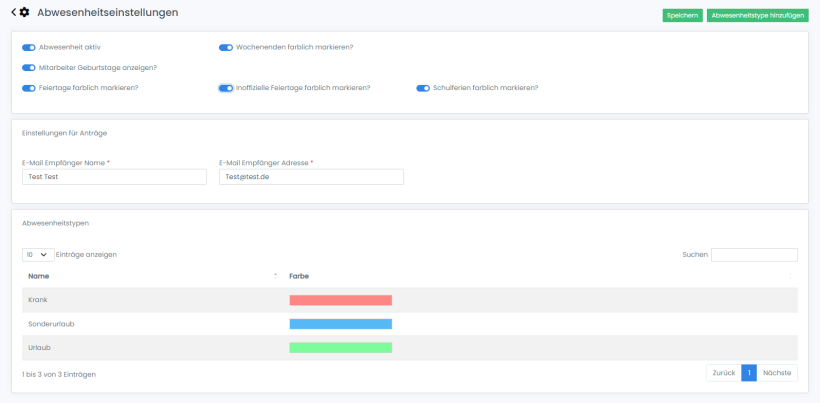Switch off Schulferien farblich markieren

(423, 88)
